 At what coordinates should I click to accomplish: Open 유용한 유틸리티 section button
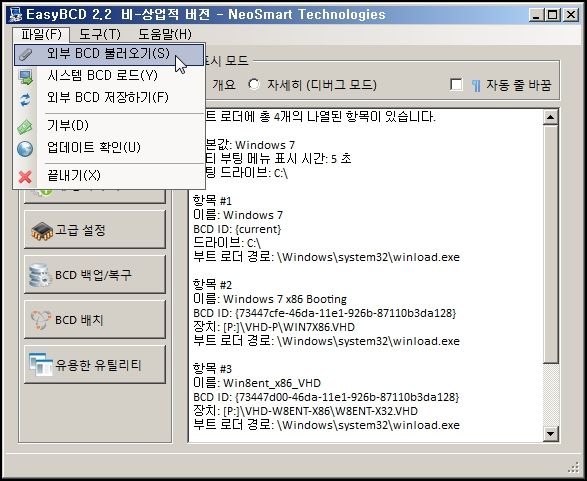pos(95,365)
